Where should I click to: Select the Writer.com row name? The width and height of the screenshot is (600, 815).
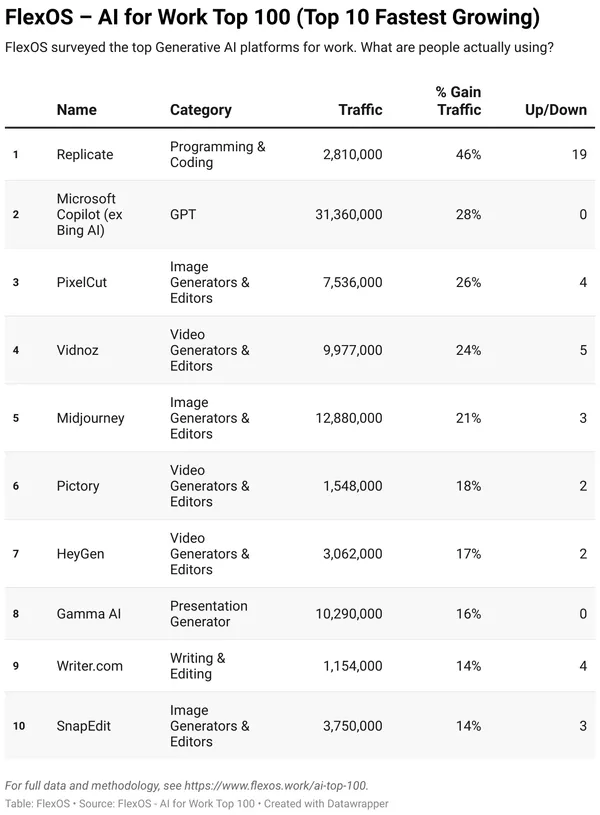[90, 666]
